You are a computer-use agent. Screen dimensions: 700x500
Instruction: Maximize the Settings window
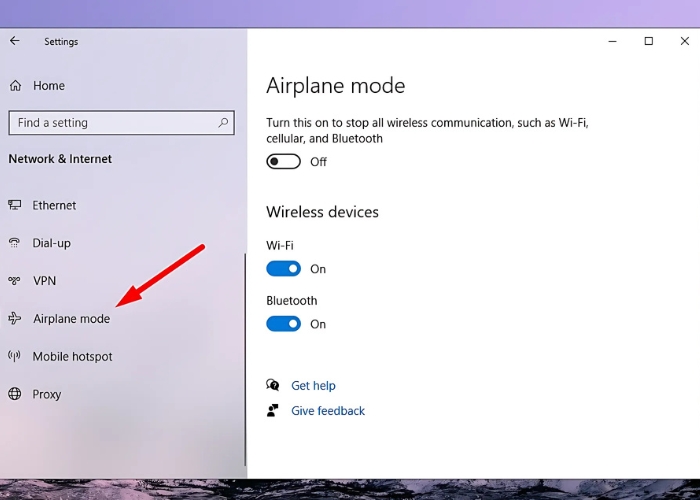(x=648, y=41)
